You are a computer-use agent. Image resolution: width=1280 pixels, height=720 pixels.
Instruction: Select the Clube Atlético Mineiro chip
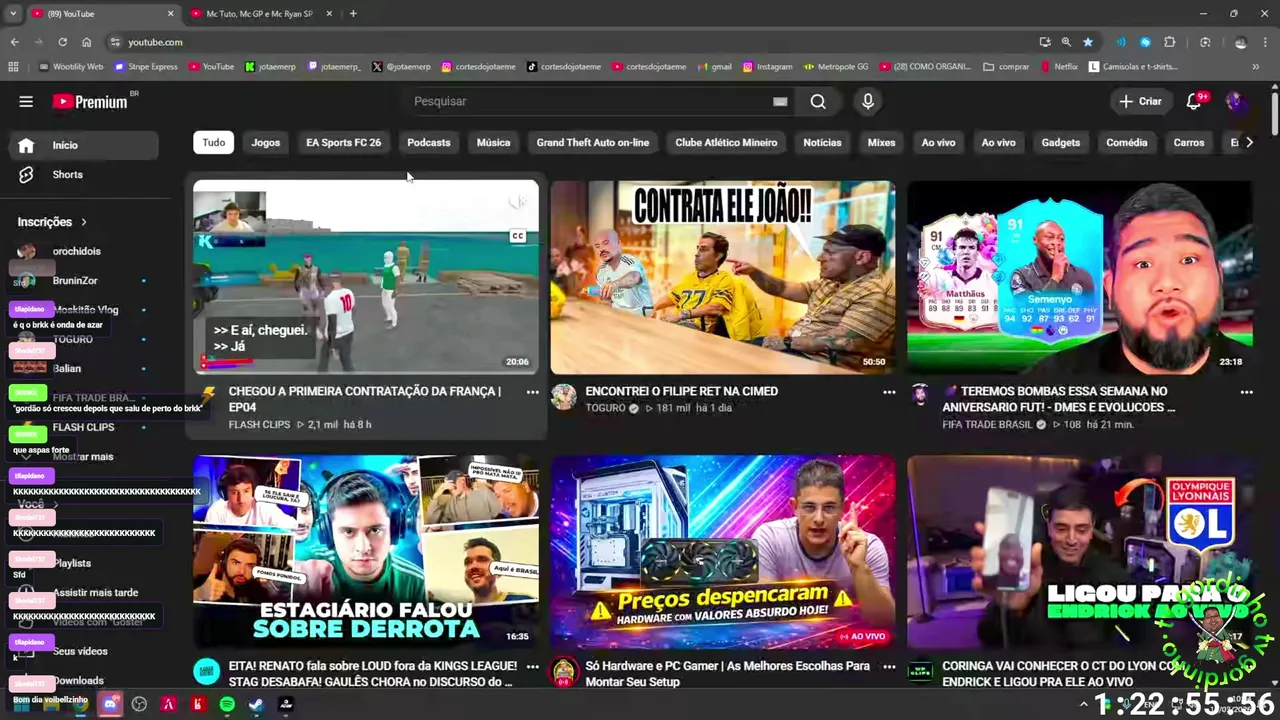[x=726, y=143]
